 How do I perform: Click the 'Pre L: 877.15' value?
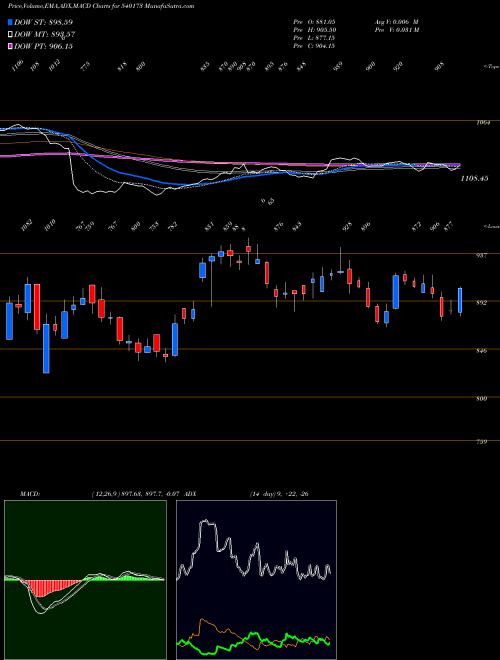coord(314,38)
